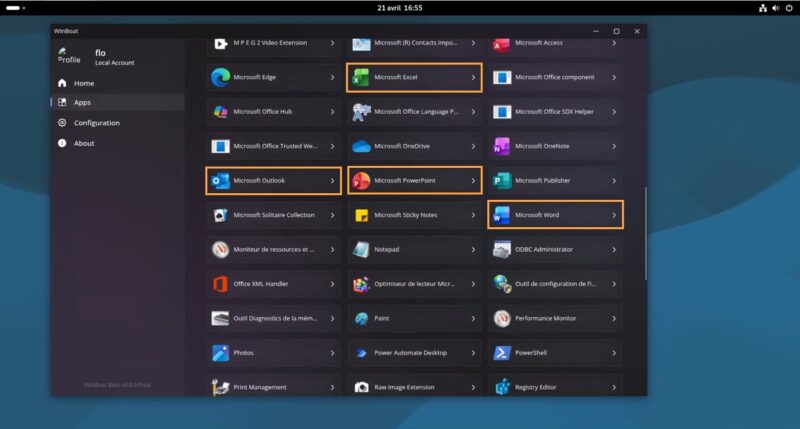This screenshot has height=429, width=800.
Task: Click the PowerShell icon
Action: (x=502, y=353)
